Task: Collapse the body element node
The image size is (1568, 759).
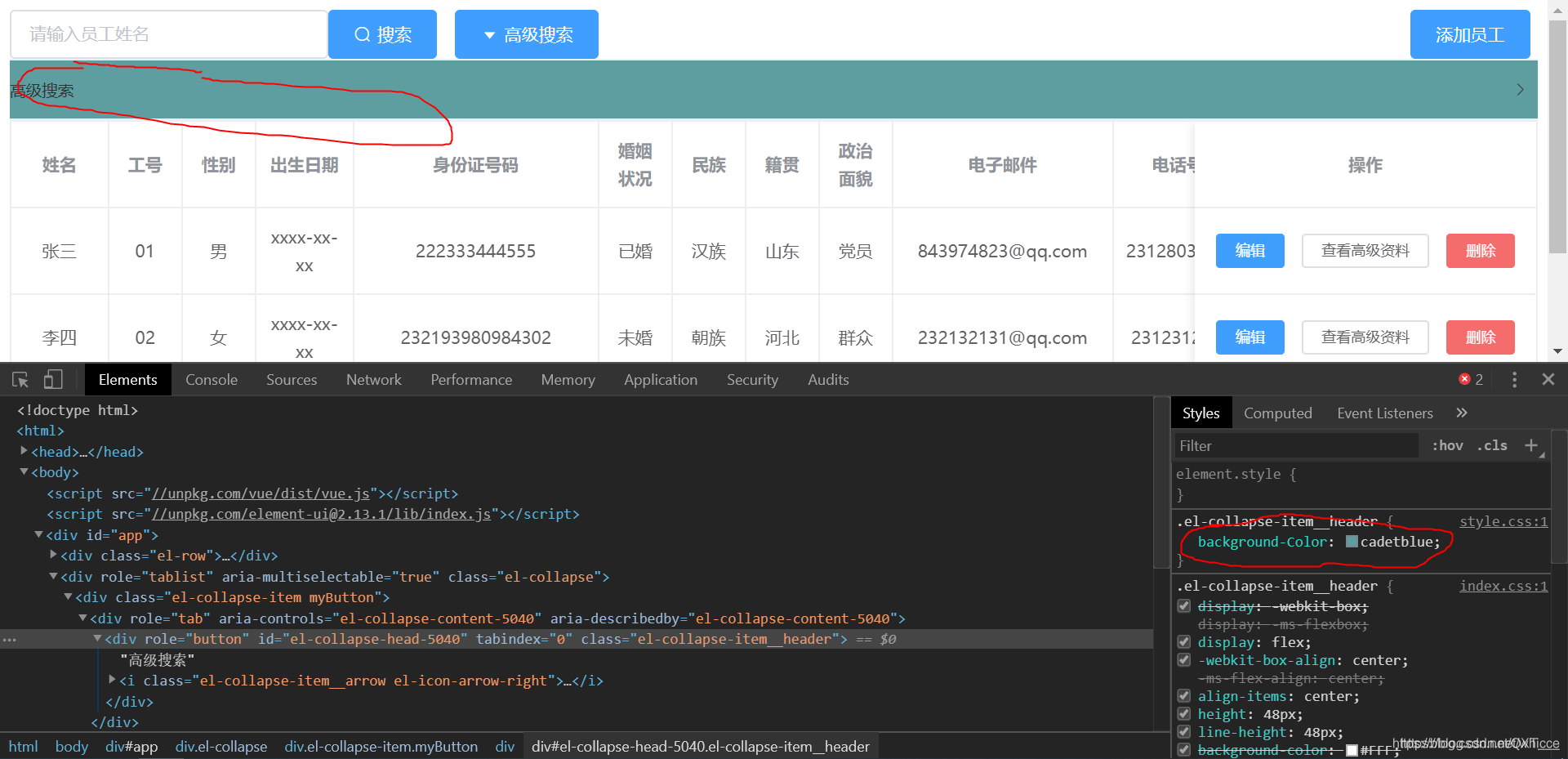Action: pos(24,471)
